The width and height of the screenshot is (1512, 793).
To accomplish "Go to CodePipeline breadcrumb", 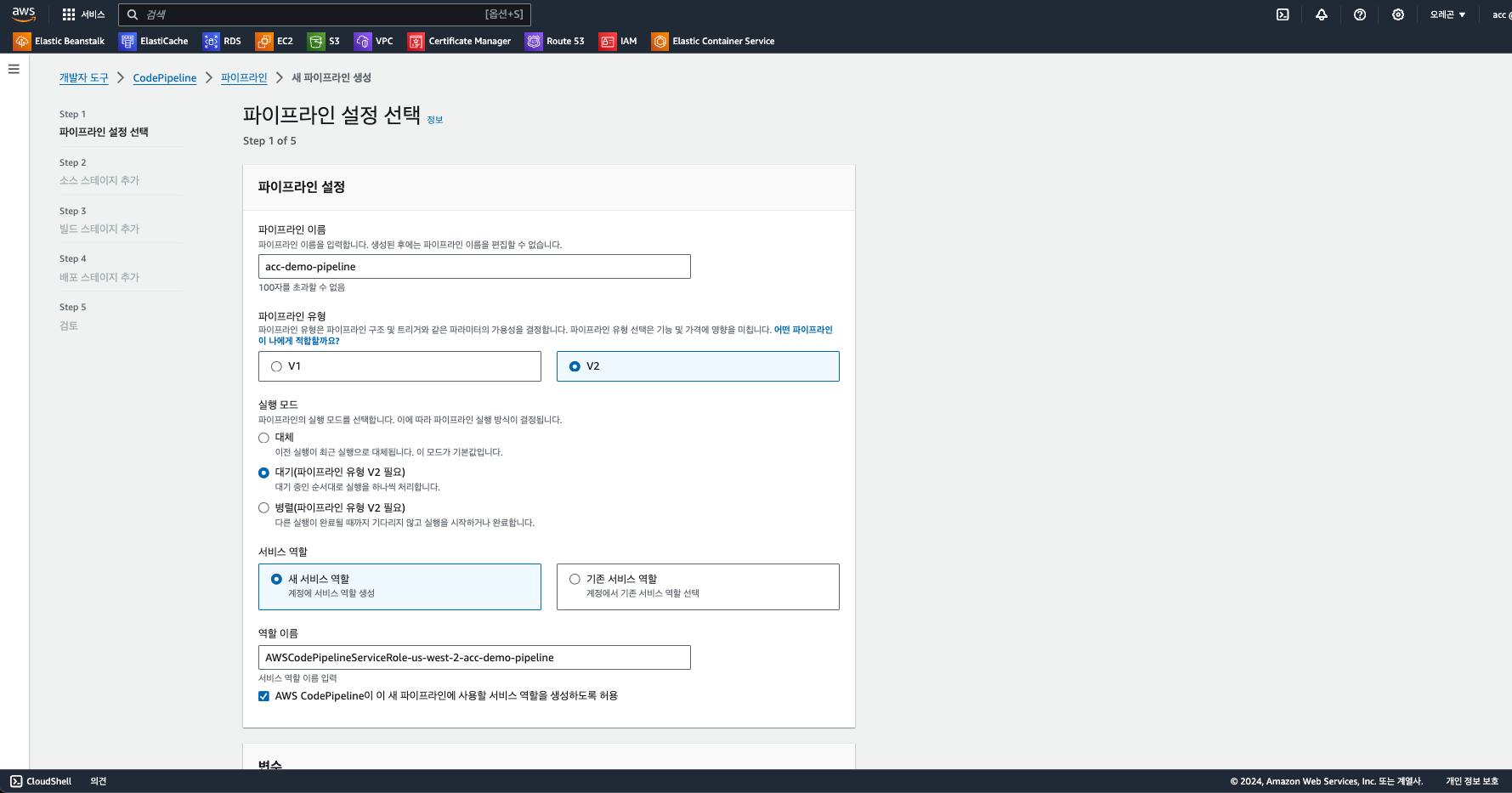I will coord(165,77).
